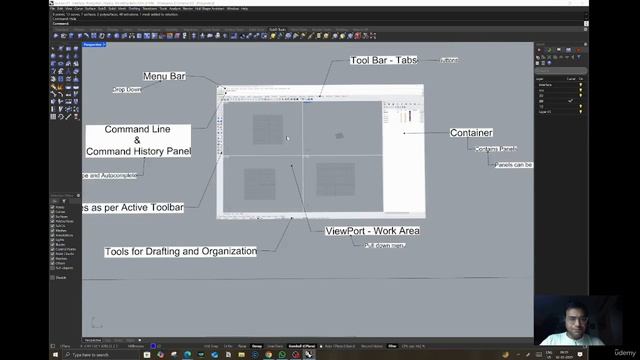This screenshot has height=360, width=640.
Task: Open the Curve menu
Action: pos(78,9)
